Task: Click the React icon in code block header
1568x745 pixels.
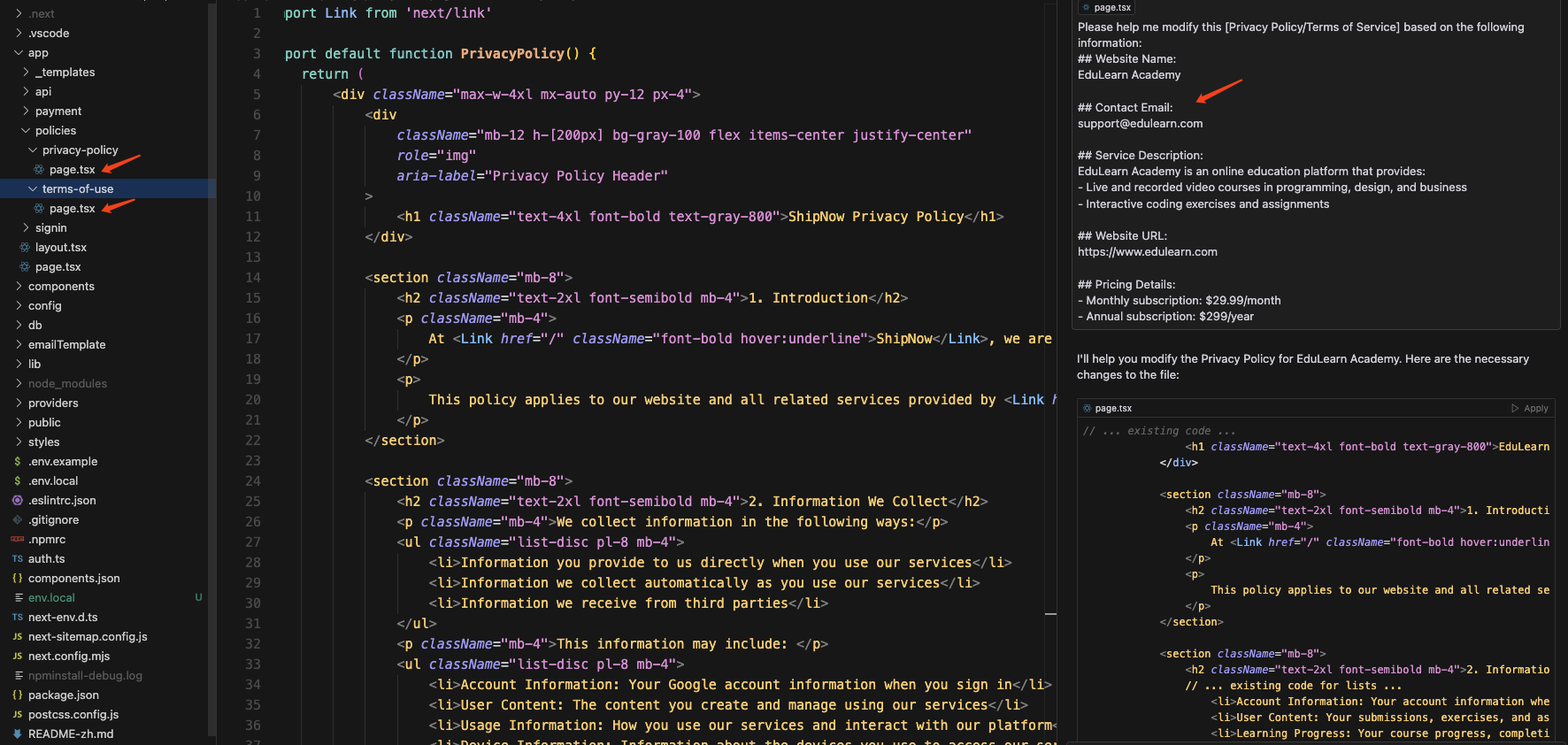Action: (x=1088, y=408)
